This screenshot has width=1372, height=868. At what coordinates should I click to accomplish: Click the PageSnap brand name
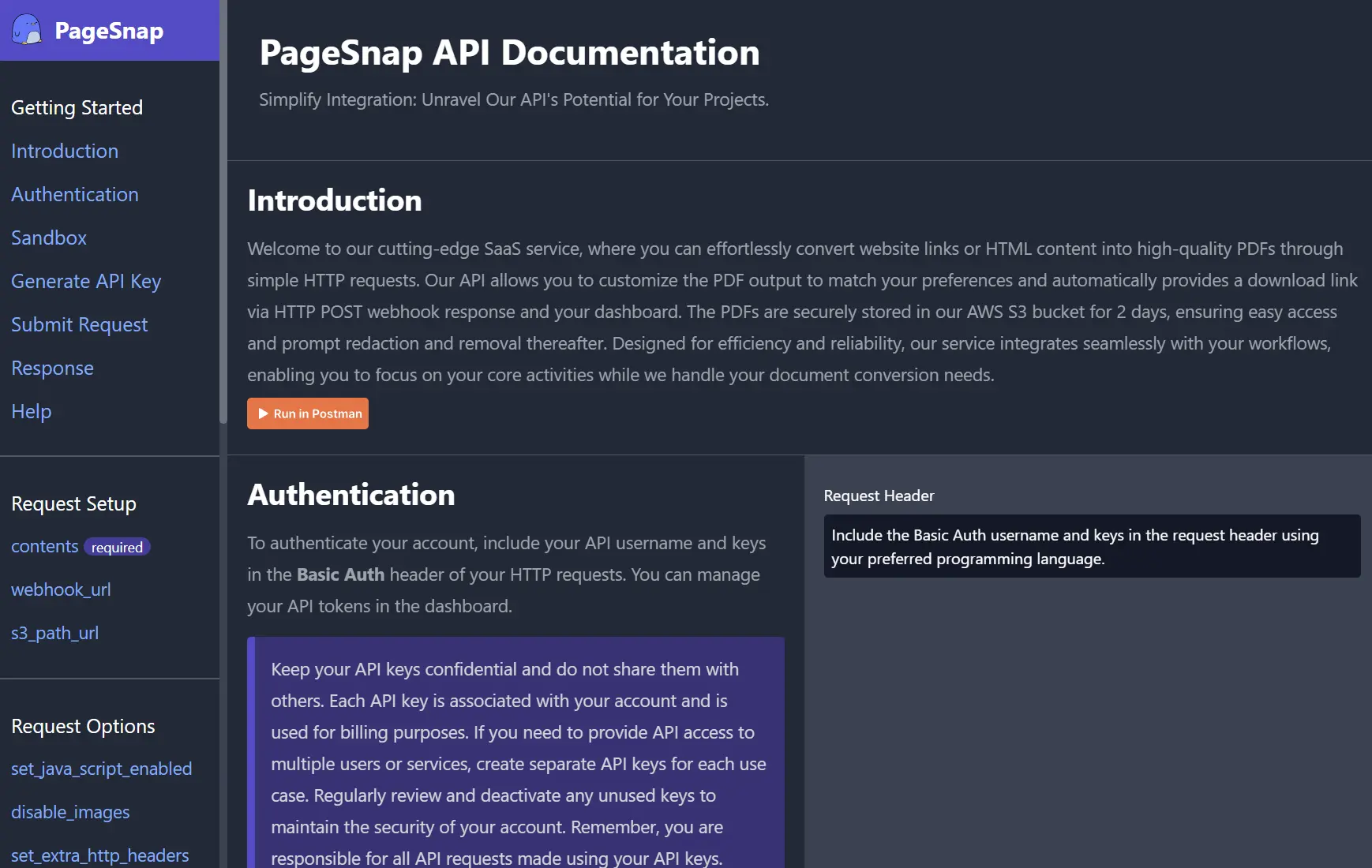pos(109,31)
